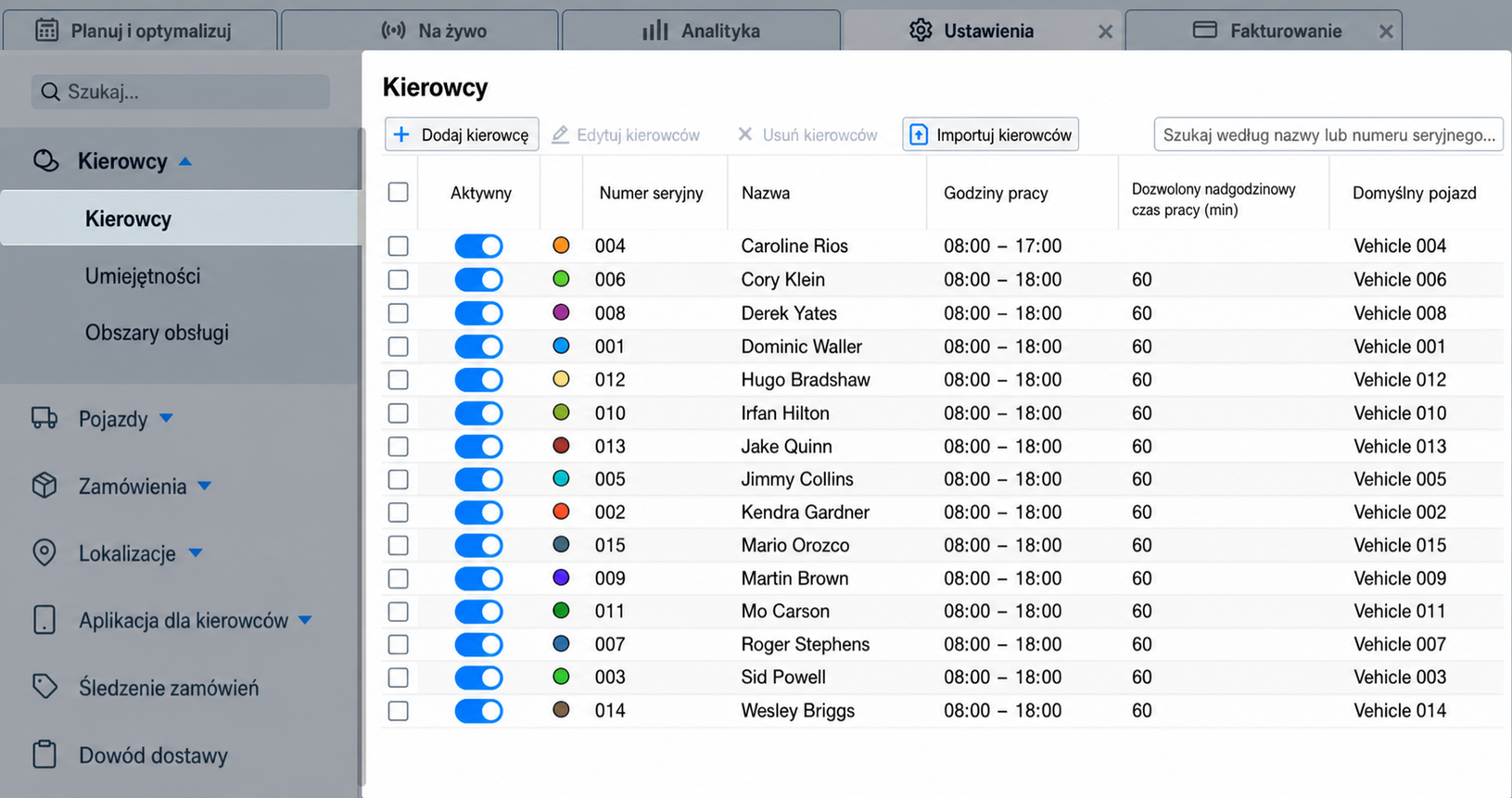Sort by the Numer seryjny column header

(651, 193)
